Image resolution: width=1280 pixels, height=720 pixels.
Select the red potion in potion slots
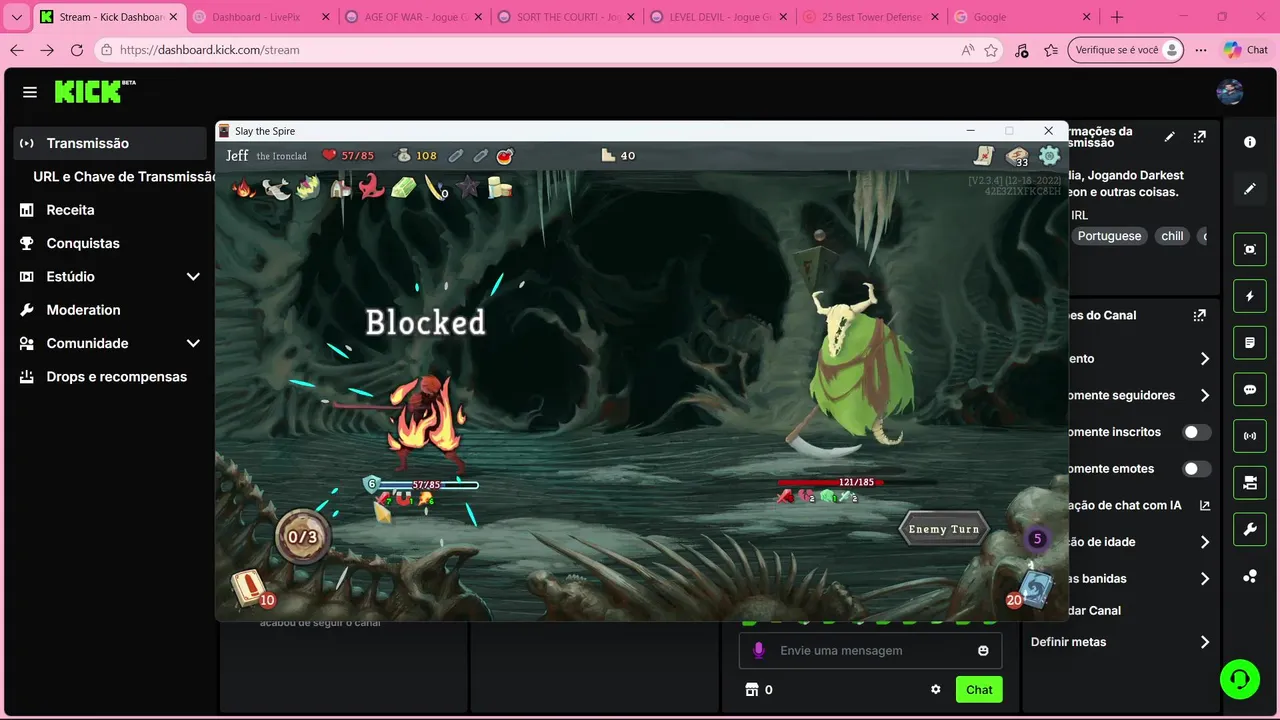point(505,155)
